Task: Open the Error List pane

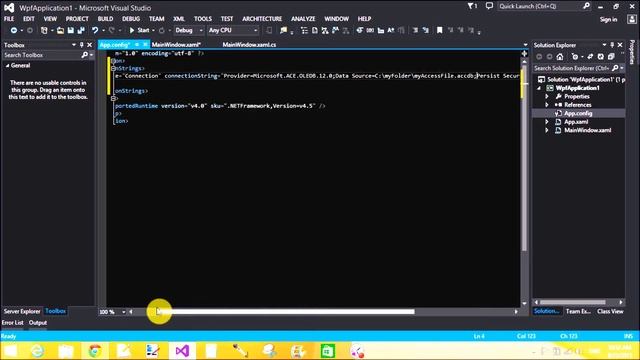Action: [x=13, y=323]
